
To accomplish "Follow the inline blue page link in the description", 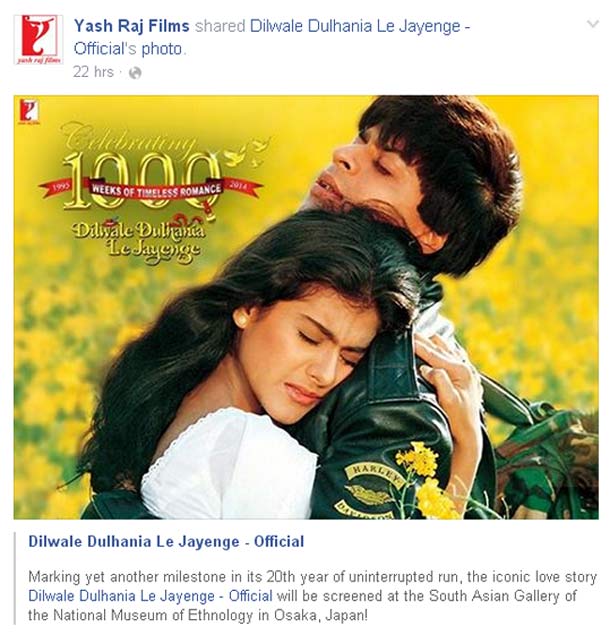I will (x=150, y=596).
